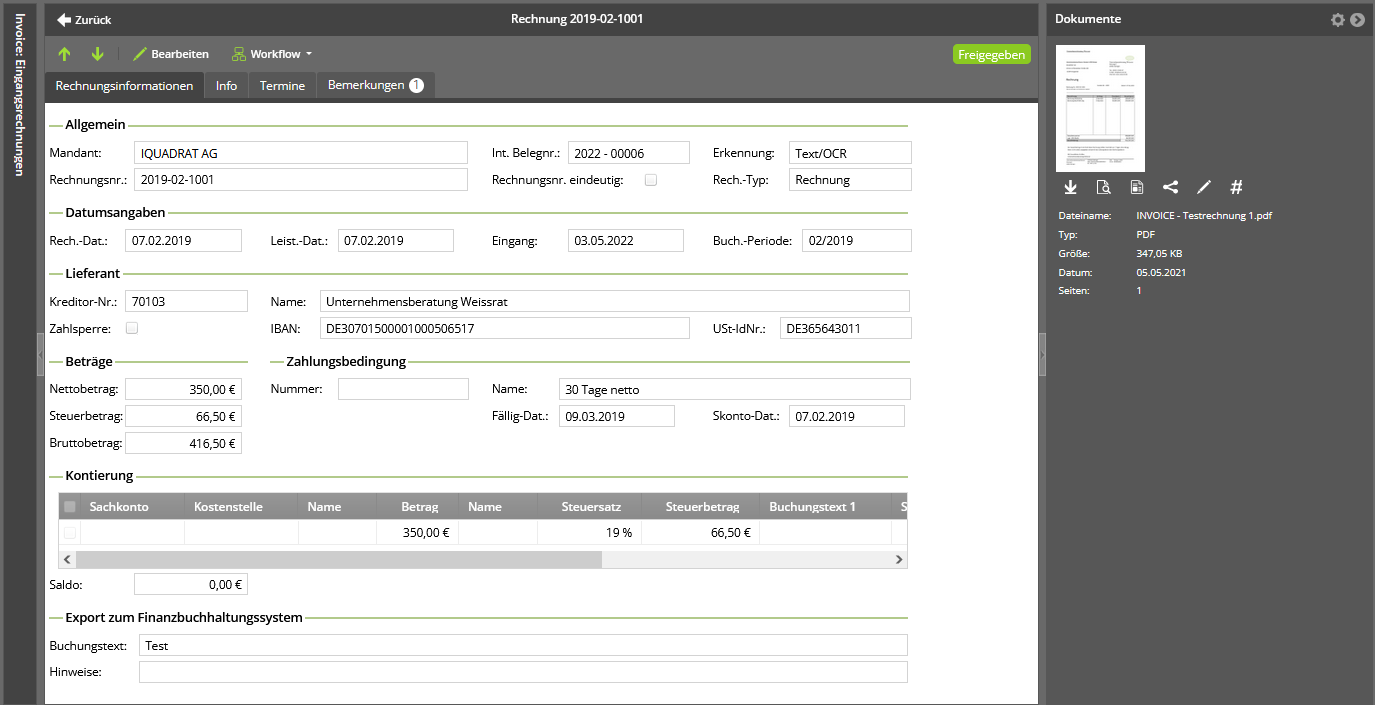Click the Rechnungsnr. field
The image size is (1375, 705).
tap(300, 180)
